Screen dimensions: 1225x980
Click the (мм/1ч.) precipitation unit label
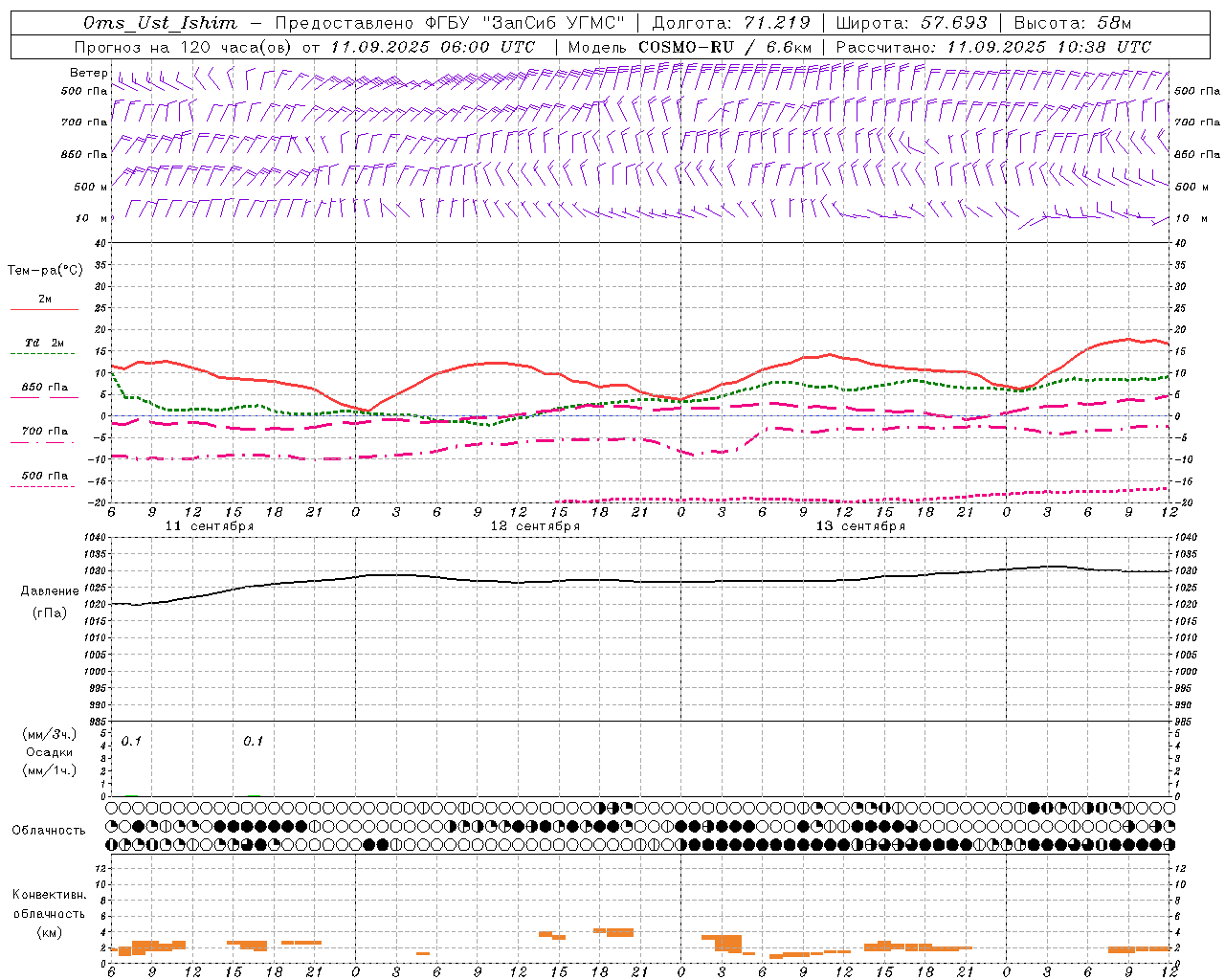tap(50, 770)
